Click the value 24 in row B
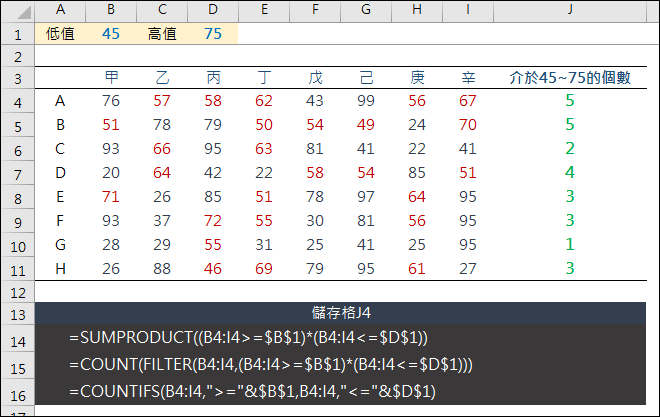Screen dimensions: 660x417 click(417, 125)
